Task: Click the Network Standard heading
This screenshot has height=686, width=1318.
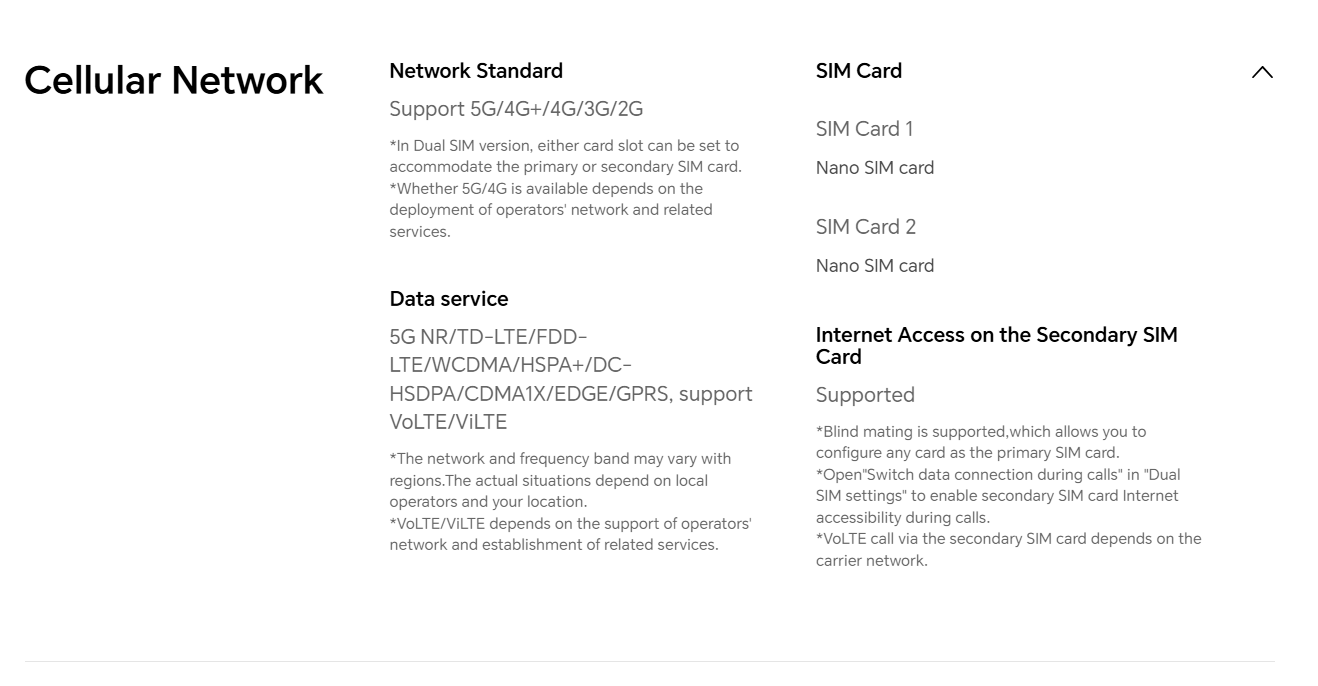Action: point(476,71)
